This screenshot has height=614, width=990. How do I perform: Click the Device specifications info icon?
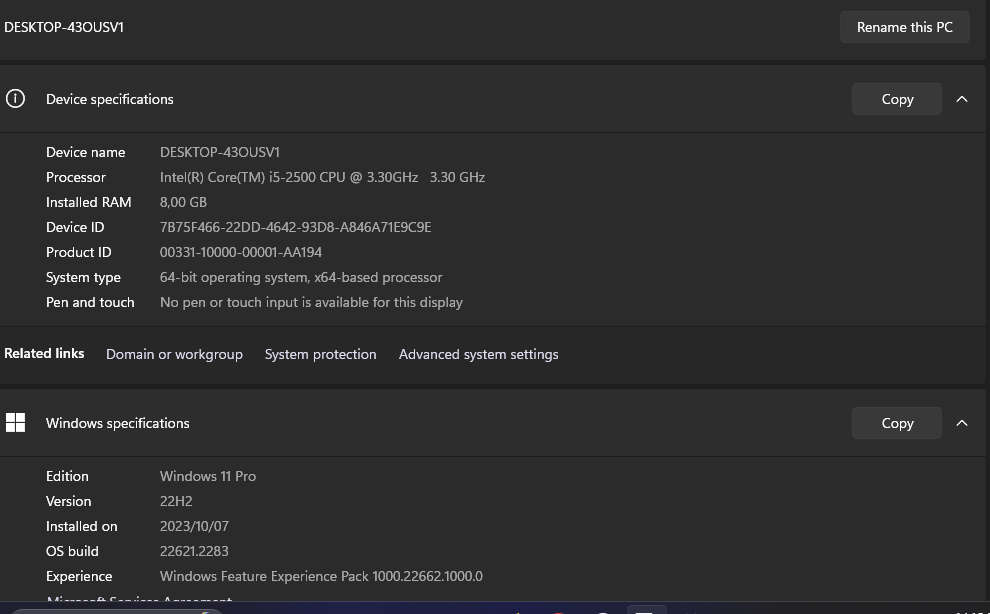tap(16, 99)
